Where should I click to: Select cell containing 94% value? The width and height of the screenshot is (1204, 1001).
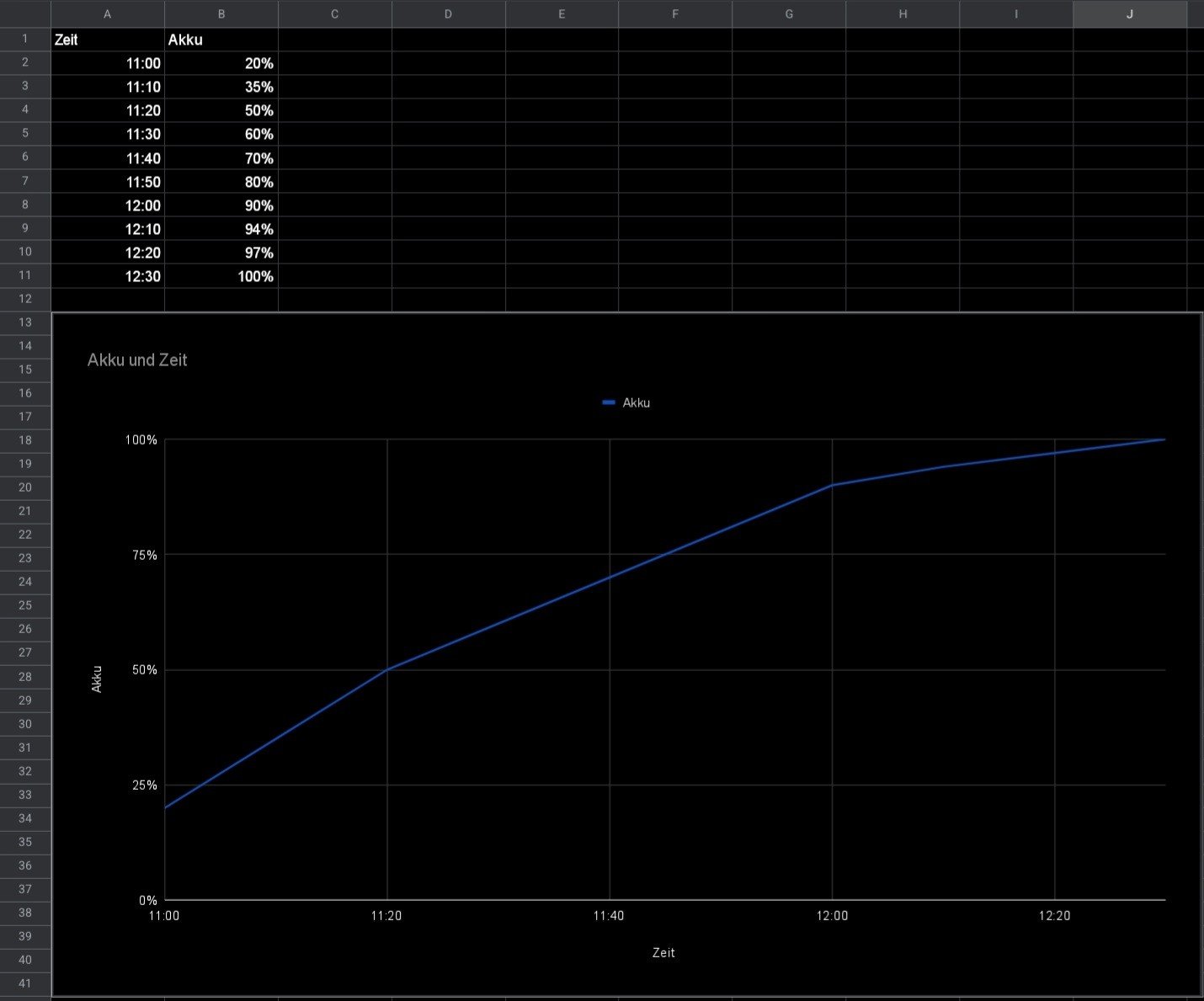(x=221, y=229)
